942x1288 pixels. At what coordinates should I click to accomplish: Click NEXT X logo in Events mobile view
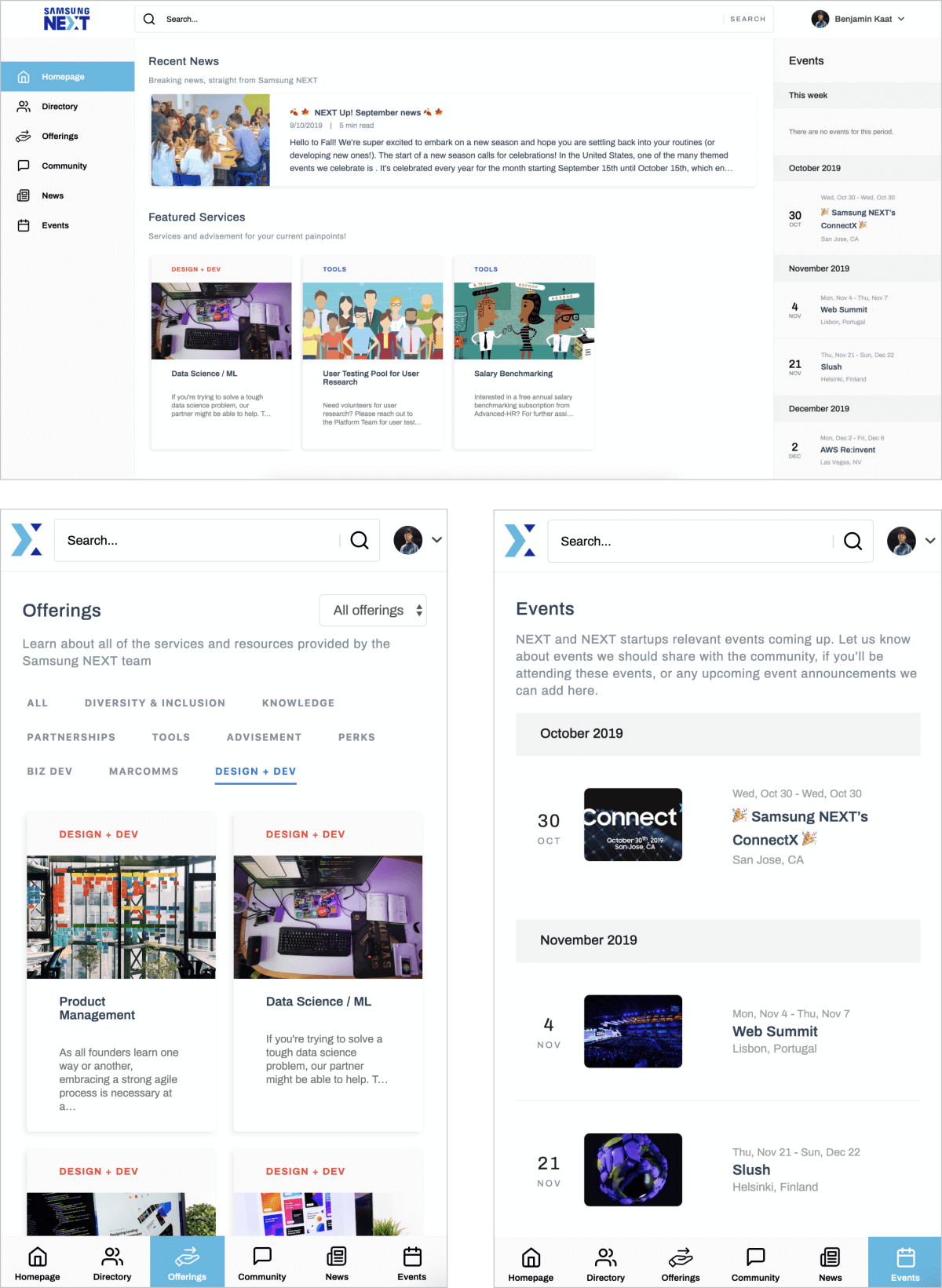(520, 541)
